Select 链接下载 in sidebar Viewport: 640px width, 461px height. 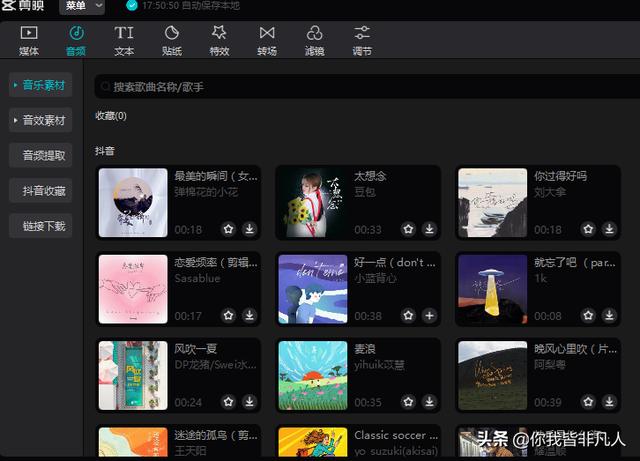click(x=40, y=226)
